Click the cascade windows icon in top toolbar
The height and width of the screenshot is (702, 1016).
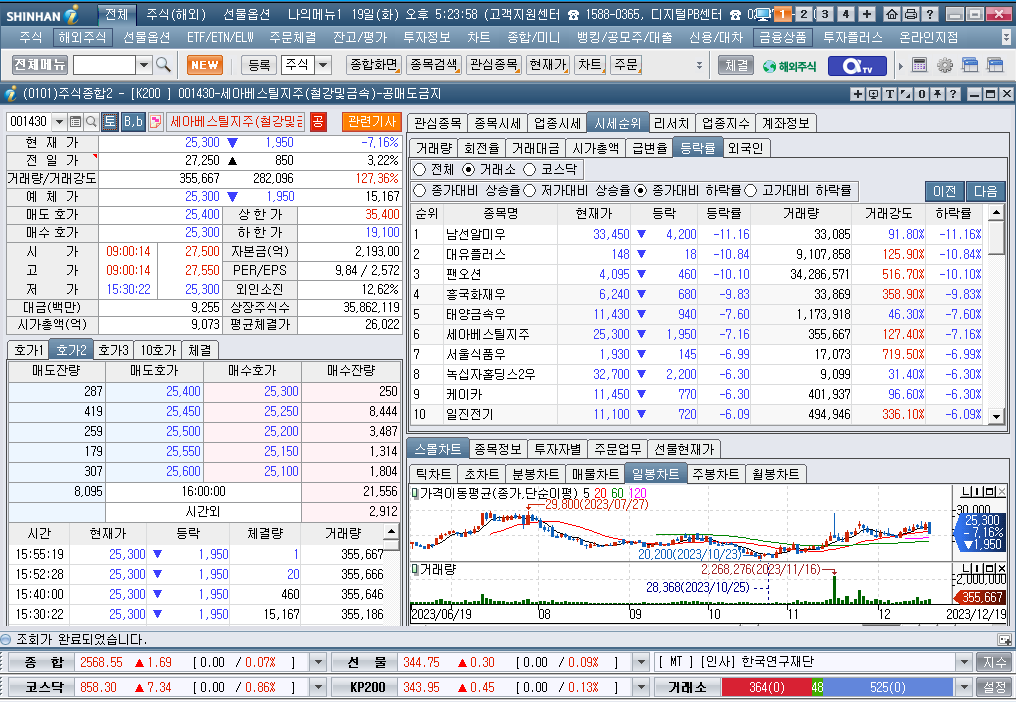(x=970, y=65)
